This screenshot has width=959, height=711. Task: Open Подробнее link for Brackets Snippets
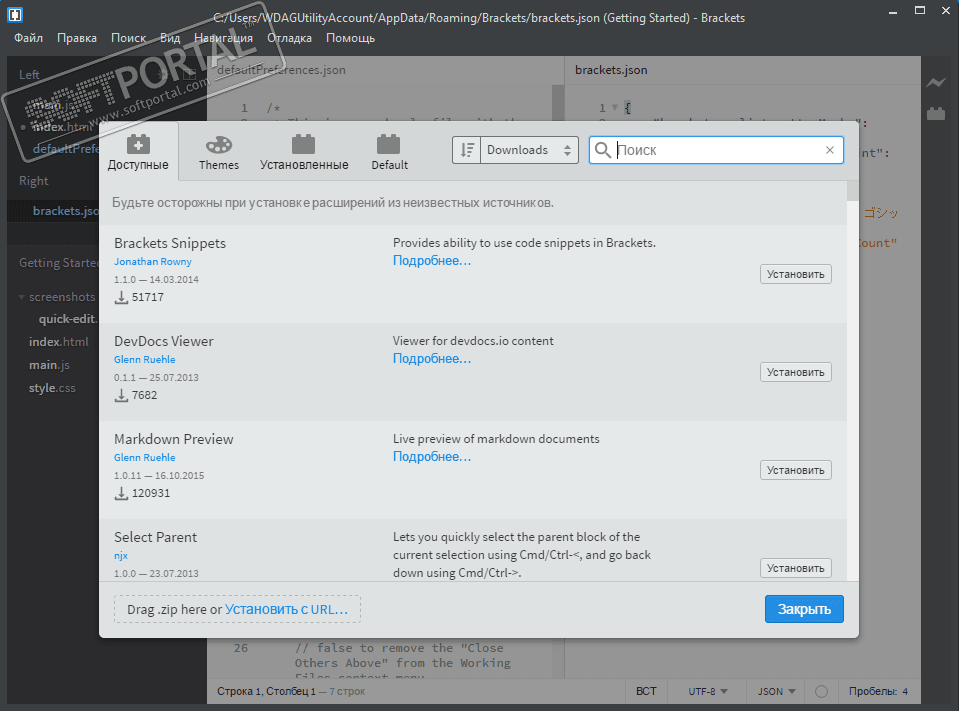coord(432,260)
